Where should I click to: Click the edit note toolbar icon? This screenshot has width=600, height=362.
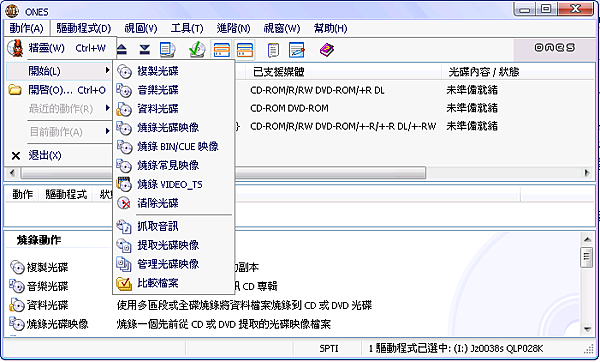(297, 50)
